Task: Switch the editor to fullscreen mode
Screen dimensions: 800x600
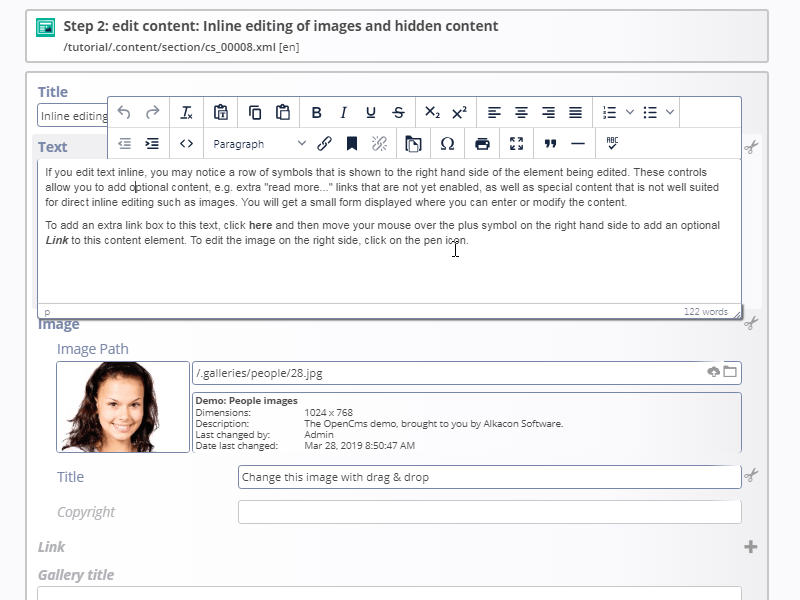Action: click(x=514, y=144)
